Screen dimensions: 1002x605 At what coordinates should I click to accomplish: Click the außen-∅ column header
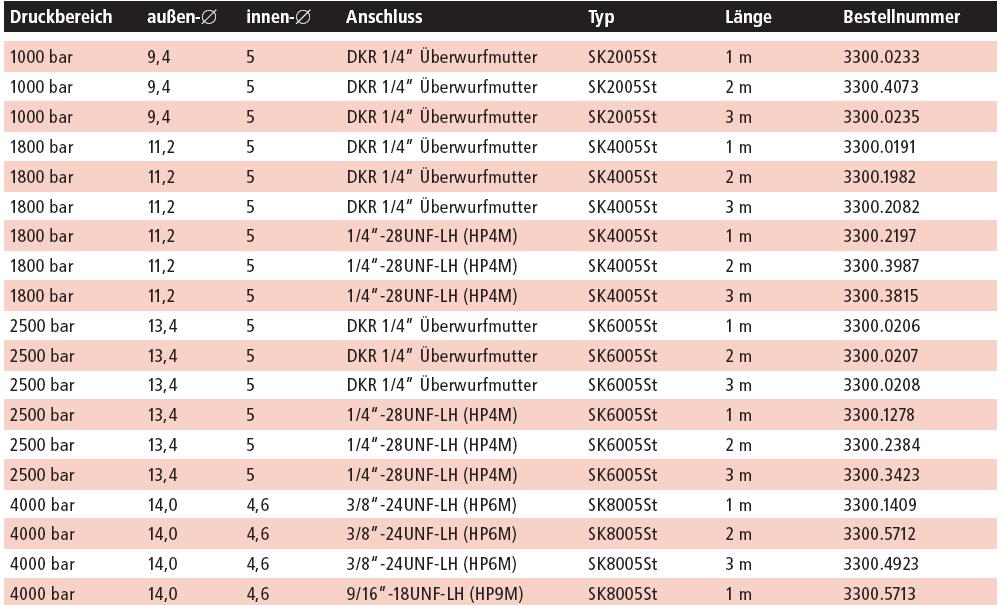tap(183, 17)
